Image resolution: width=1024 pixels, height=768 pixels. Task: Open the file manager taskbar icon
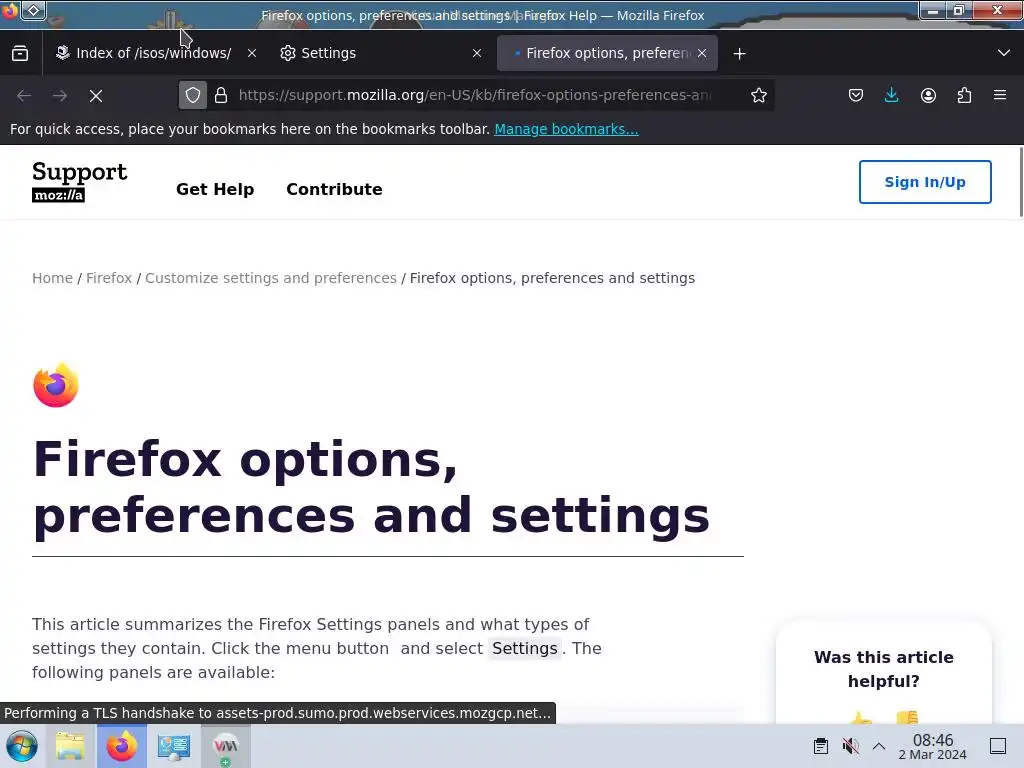tap(70, 746)
